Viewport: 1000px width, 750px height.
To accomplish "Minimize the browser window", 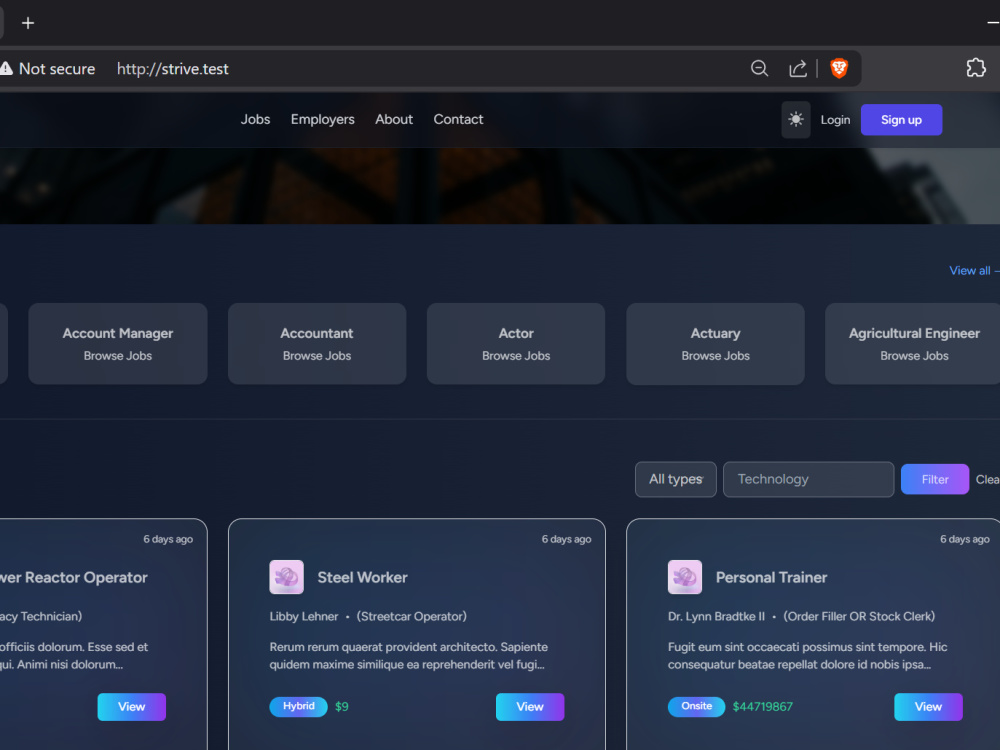I will (x=993, y=23).
